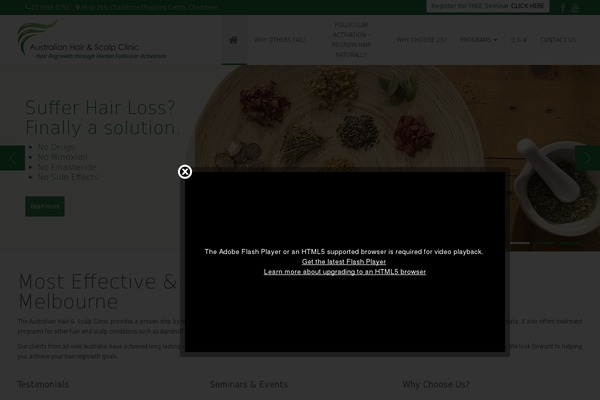Screen dimensions: 600x400
Task: Click the Read more button
Action: (x=45, y=206)
